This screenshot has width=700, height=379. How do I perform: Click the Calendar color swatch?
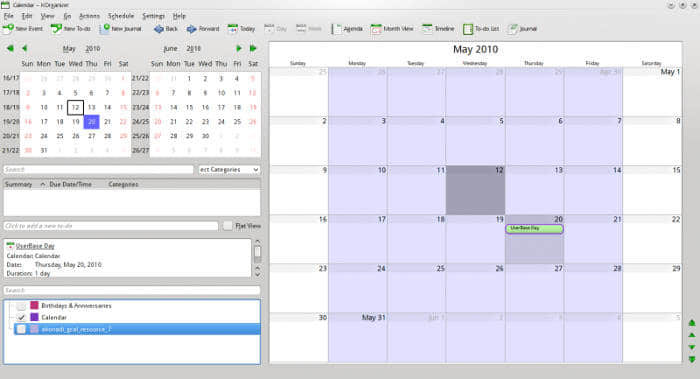tap(34, 317)
